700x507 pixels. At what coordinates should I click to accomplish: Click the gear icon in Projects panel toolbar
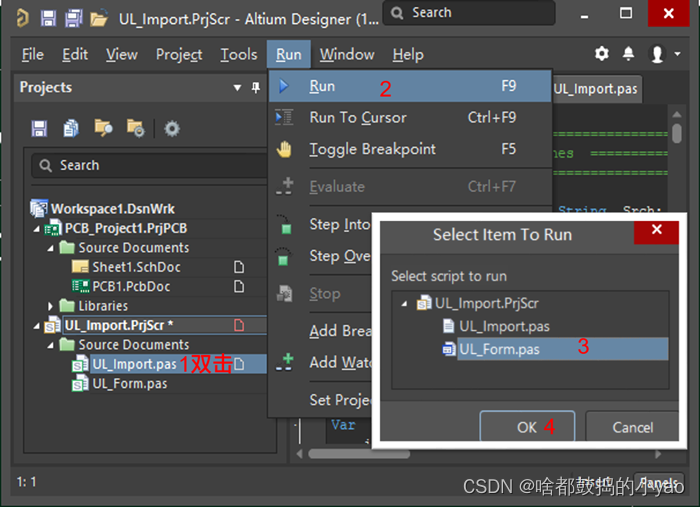coord(172,128)
